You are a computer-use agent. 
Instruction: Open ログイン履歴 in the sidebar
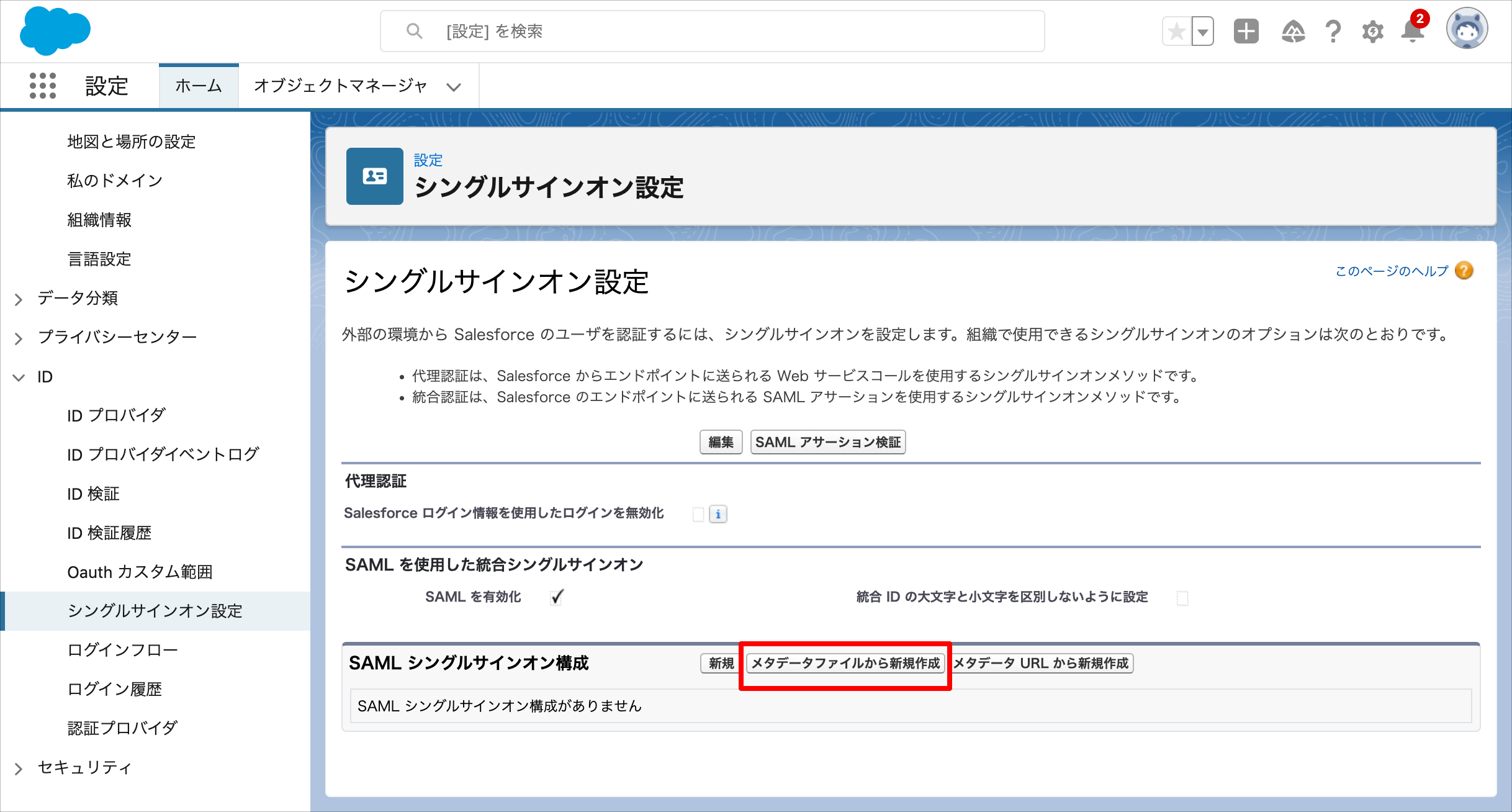pos(115,689)
